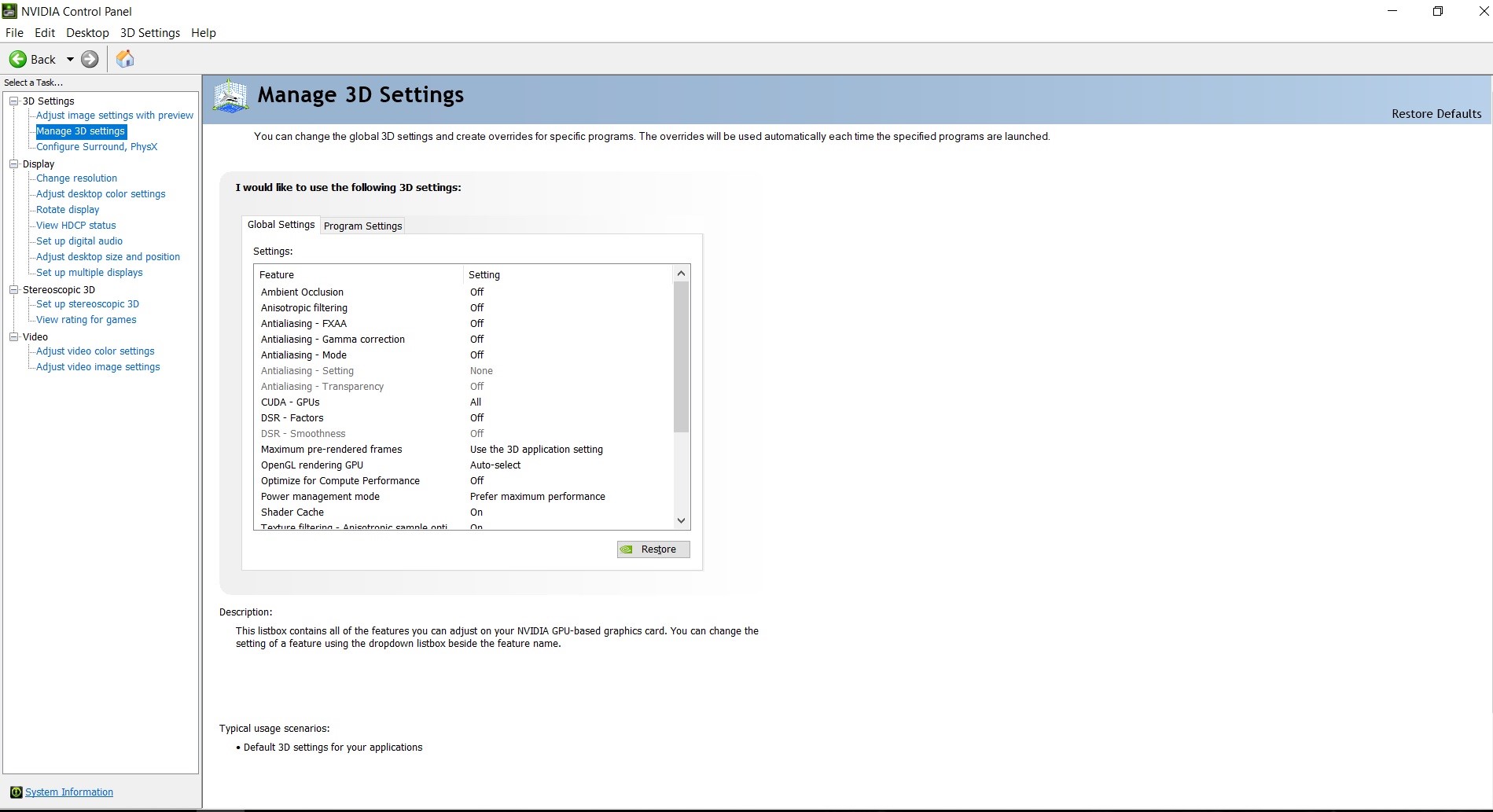This screenshot has width=1493, height=812.
Task: Select the OpenGL rendering GPU row
Action: pyautogui.click(x=464, y=465)
